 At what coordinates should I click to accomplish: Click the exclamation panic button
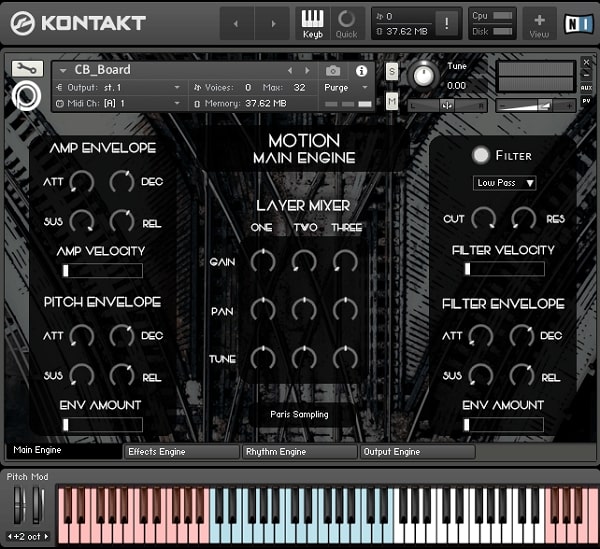coord(446,24)
